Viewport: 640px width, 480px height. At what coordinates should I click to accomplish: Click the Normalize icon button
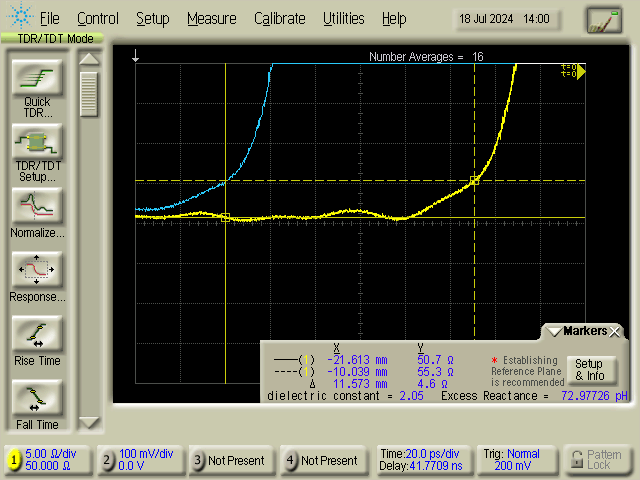pyautogui.click(x=37, y=205)
